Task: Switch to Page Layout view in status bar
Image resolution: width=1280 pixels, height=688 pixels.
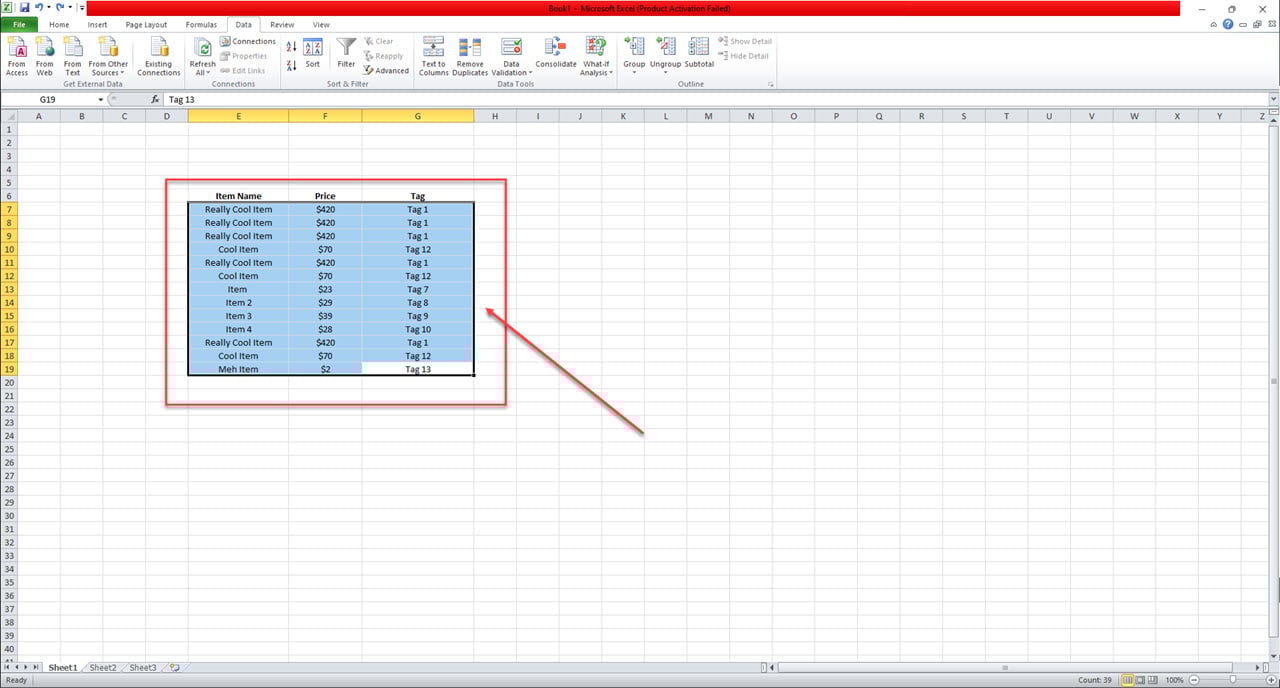Action: 1140,680
